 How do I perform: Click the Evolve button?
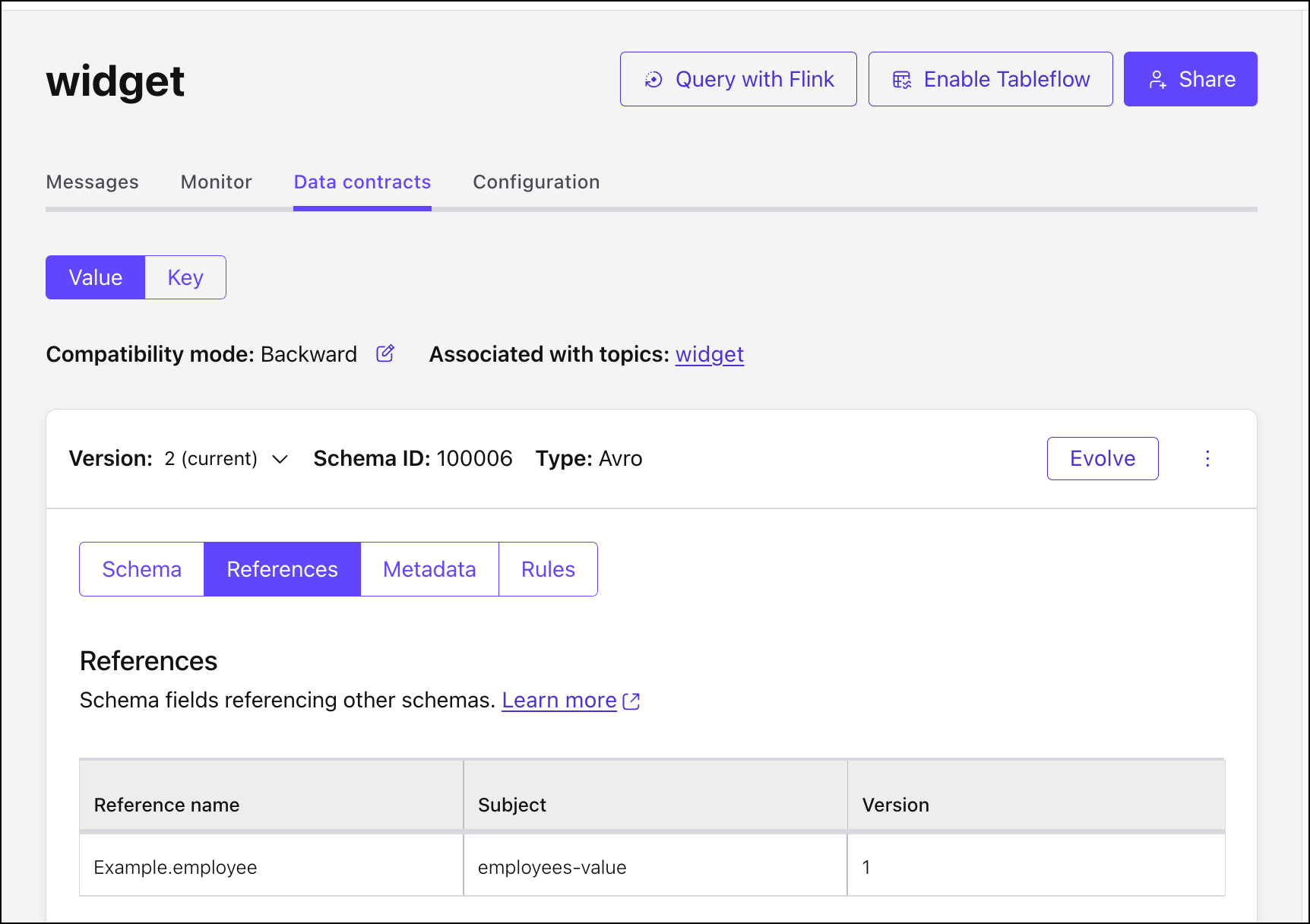(1102, 459)
